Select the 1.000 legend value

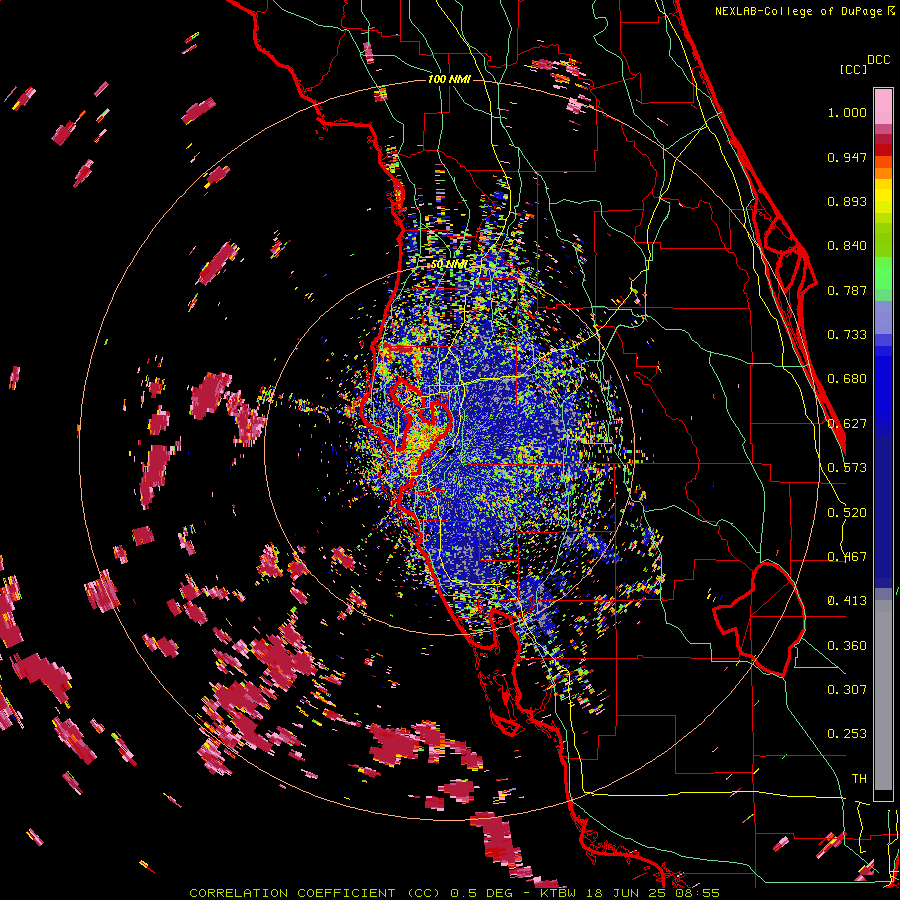[x=847, y=112]
